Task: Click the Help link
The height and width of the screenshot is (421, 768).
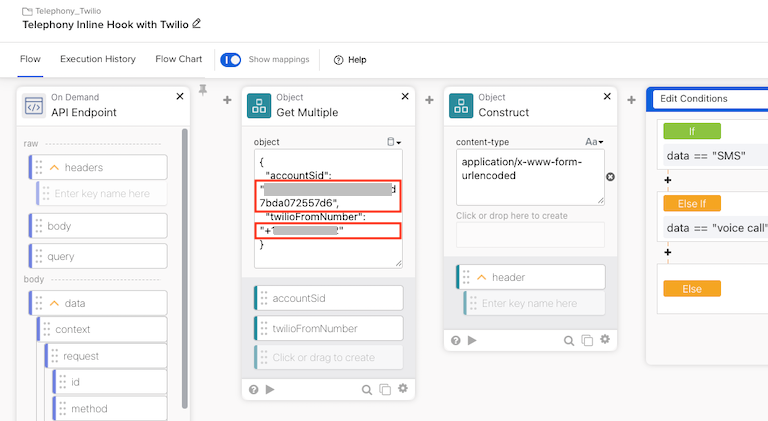Action: pyautogui.click(x=350, y=59)
